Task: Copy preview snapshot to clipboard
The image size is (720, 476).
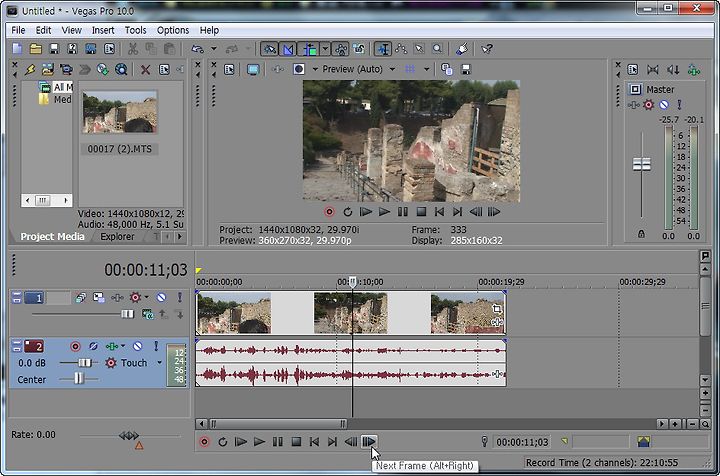Action: (446, 69)
